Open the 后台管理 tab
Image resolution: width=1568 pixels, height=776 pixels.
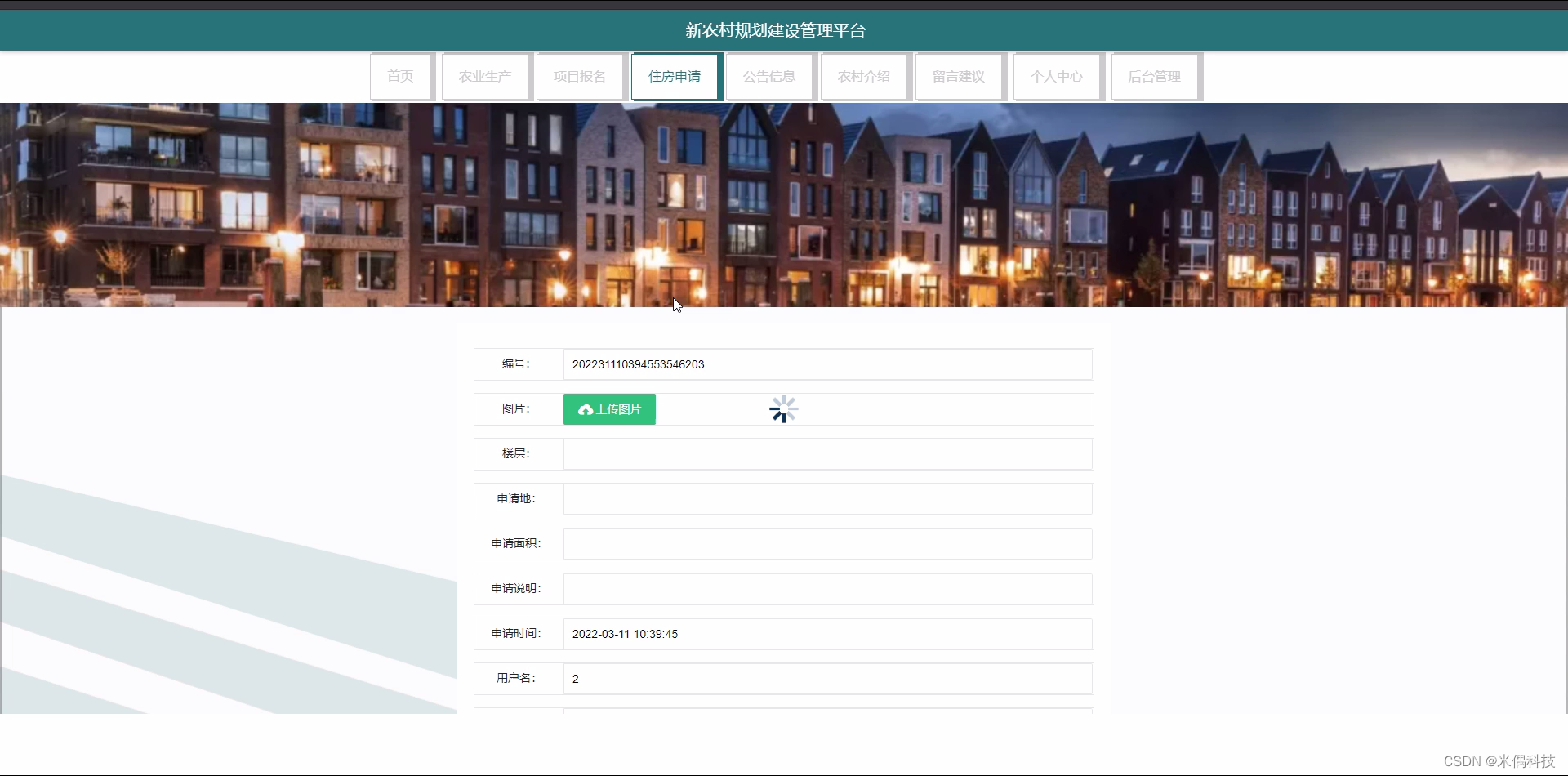coord(1155,76)
